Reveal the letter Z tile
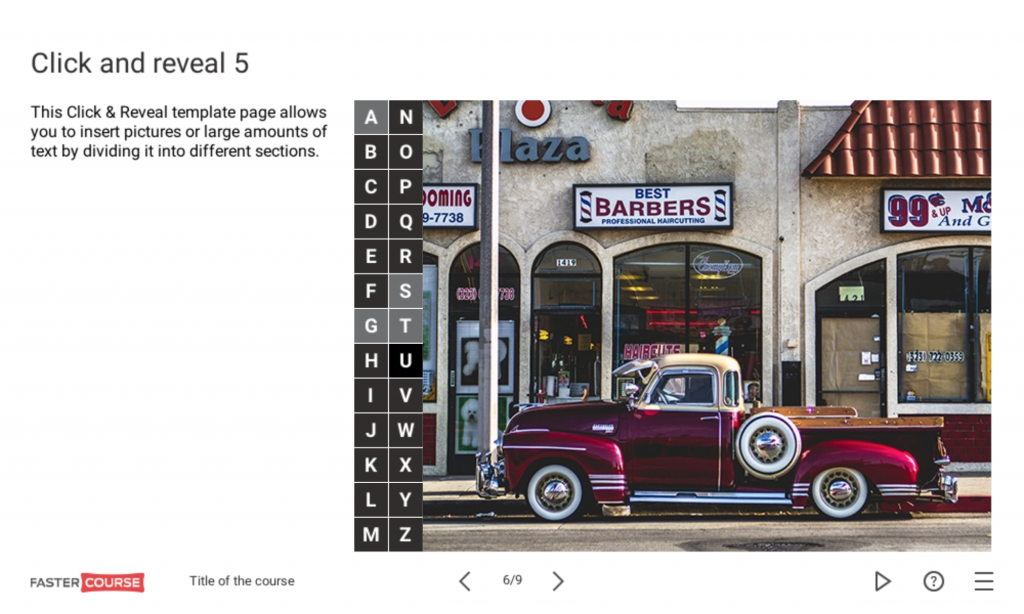 (x=405, y=534)
